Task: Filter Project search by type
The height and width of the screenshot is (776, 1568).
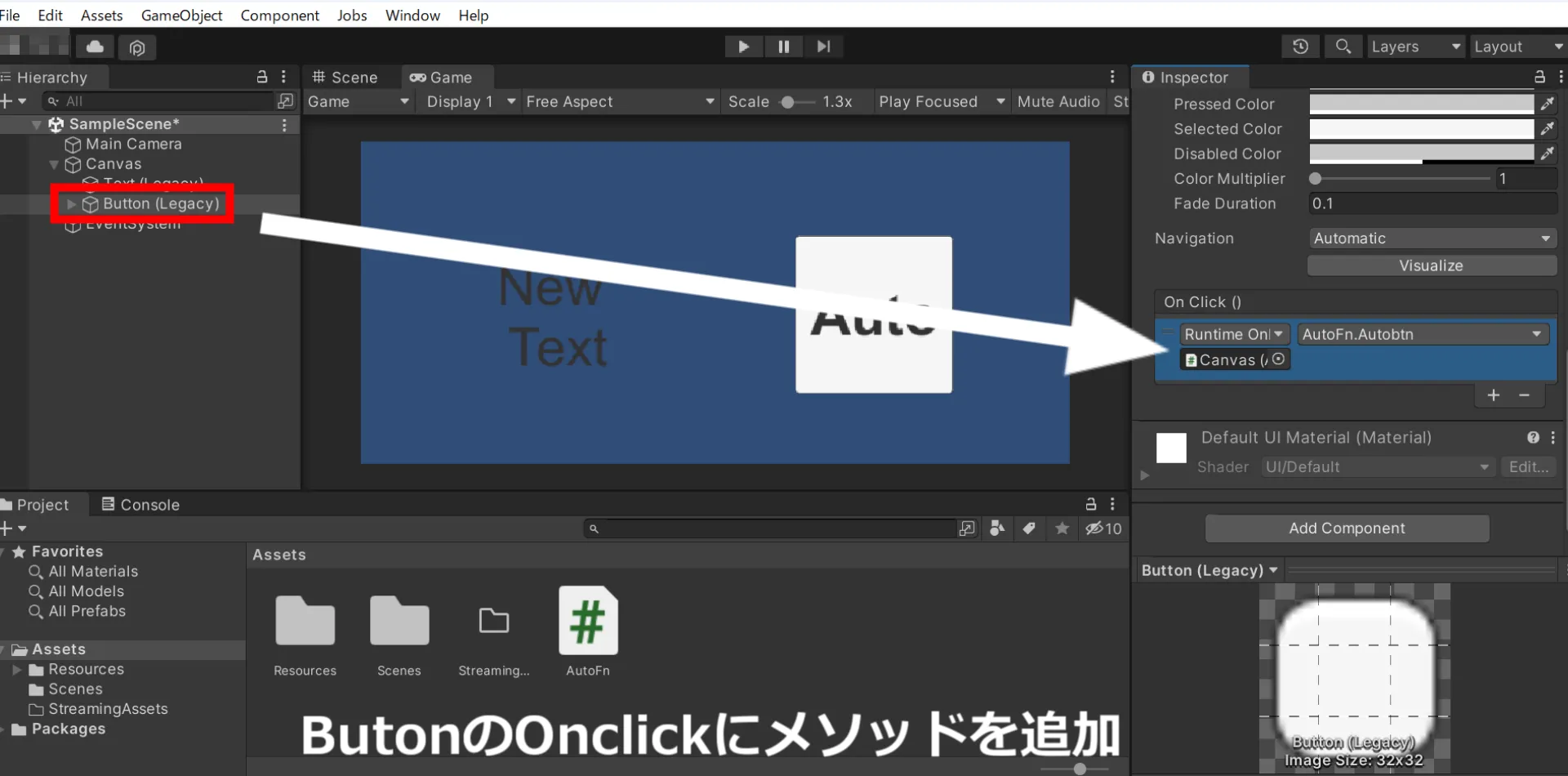Action: point(997,528)
